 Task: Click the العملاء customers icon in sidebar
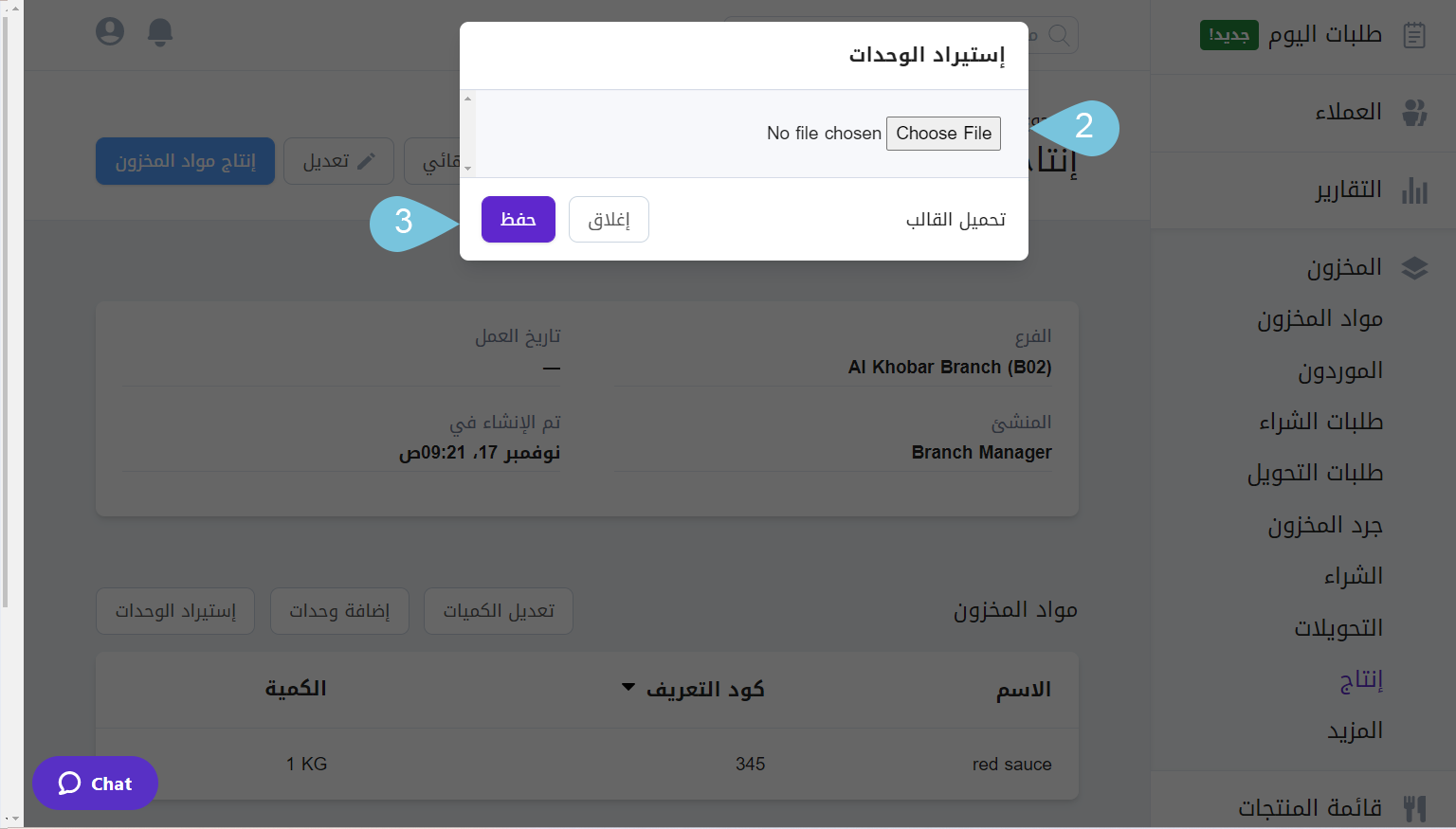tap(1414, 112)
